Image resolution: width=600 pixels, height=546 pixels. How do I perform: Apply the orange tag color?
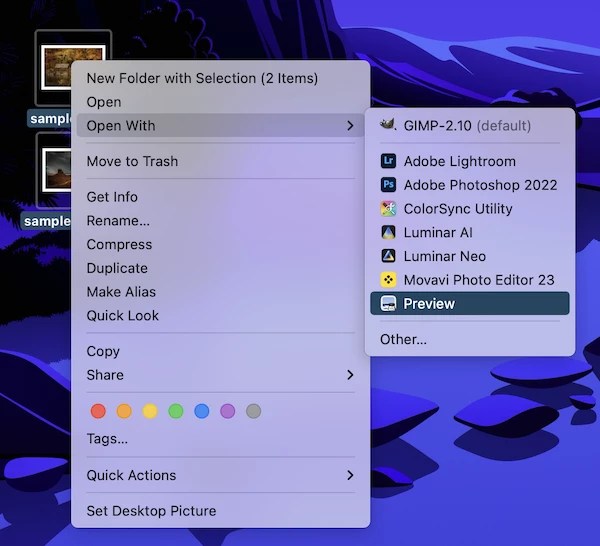pyautogui.click(x=124, y=411)
